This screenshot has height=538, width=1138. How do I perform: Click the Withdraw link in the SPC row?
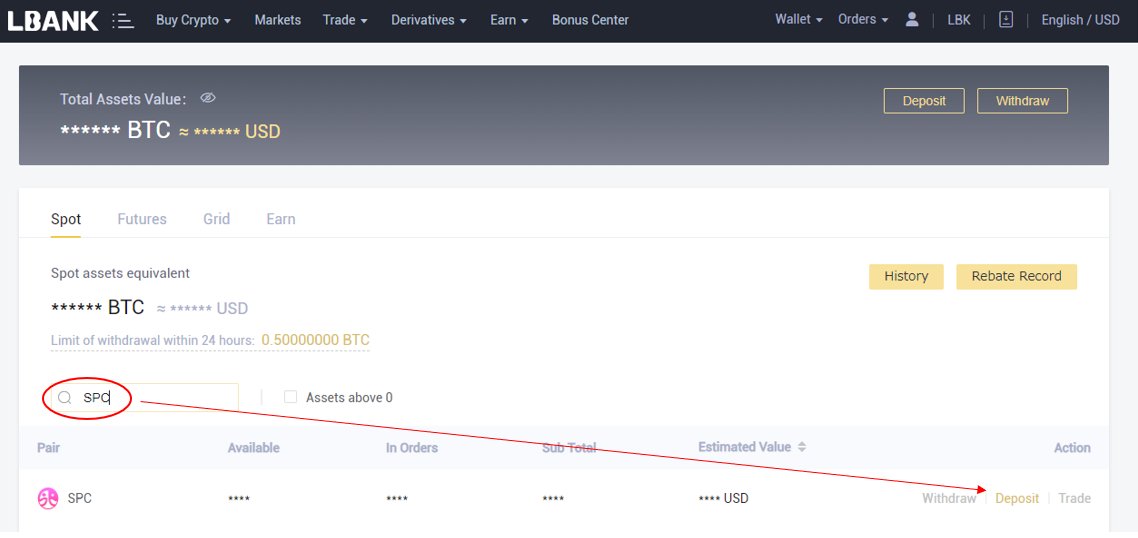949,499
